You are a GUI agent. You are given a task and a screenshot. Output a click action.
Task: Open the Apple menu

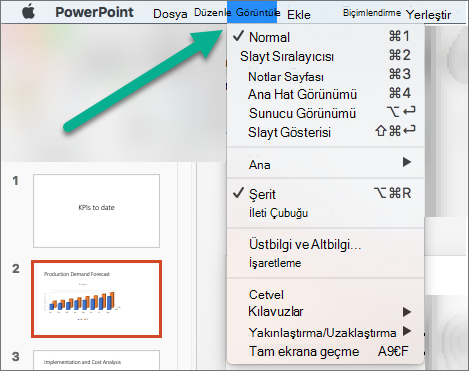tap(28, 12)
